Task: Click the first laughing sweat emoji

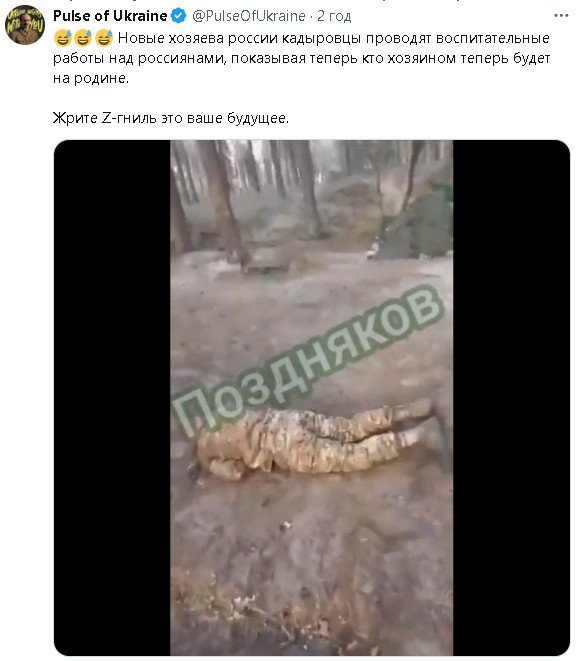Action: (62, 38)
